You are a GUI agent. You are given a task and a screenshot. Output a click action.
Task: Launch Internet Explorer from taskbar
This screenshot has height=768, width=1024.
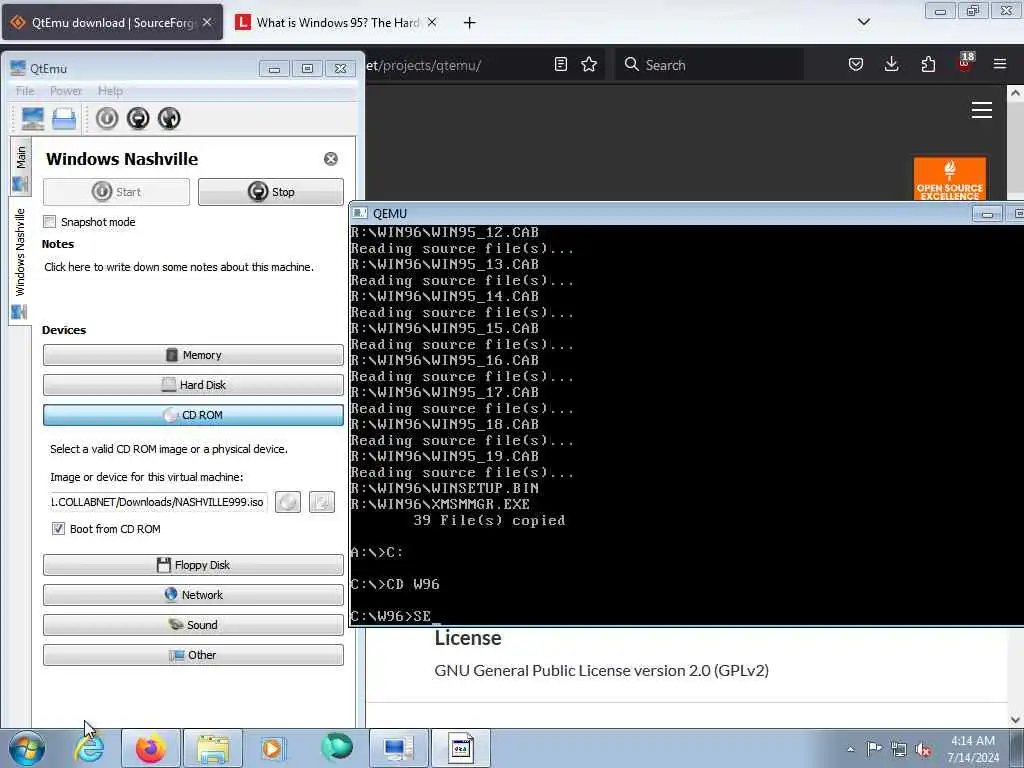pyautogui.click(x=89, y=748)
